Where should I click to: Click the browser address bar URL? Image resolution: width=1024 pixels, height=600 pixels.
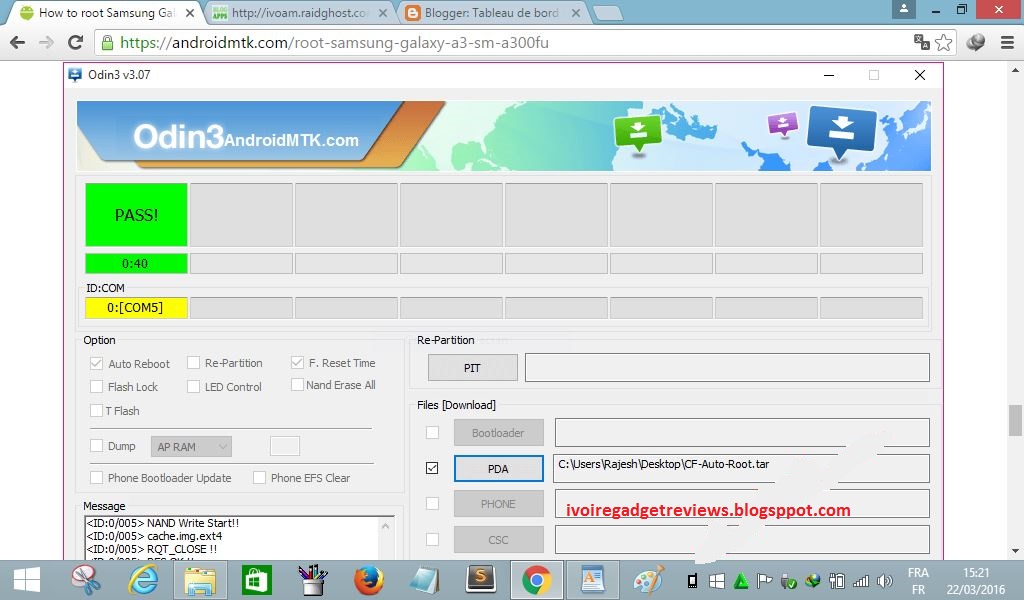(334, 43)
